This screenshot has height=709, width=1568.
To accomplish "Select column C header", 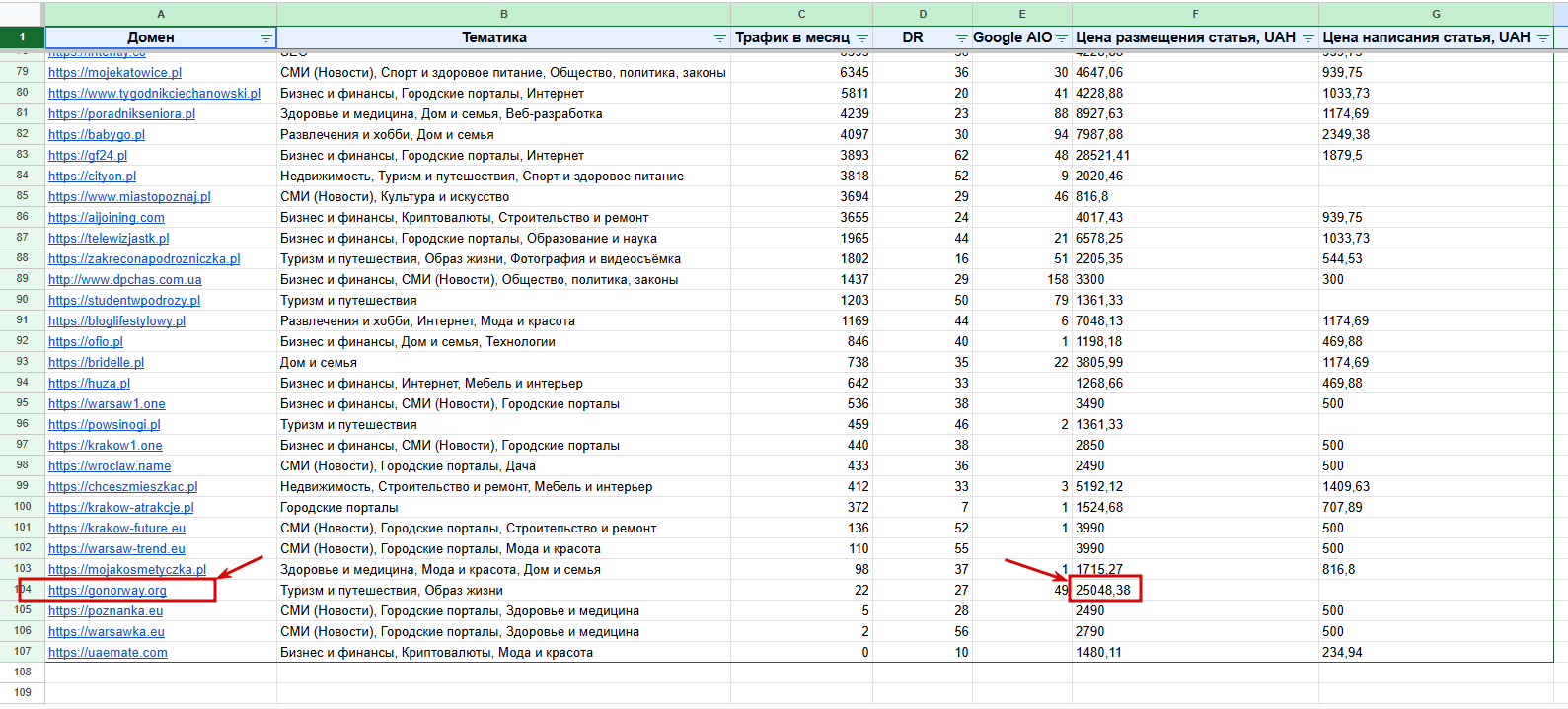I will pos(802,14).
